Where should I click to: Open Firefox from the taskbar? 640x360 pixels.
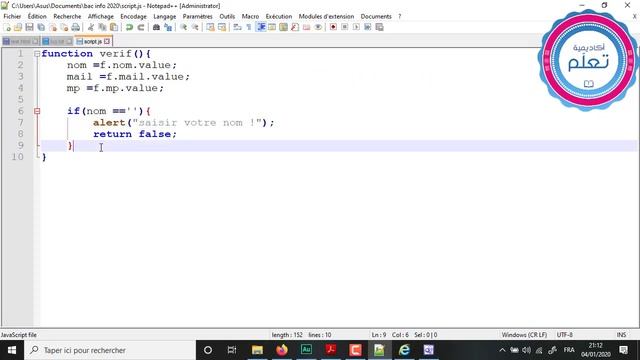pos(282,350)
